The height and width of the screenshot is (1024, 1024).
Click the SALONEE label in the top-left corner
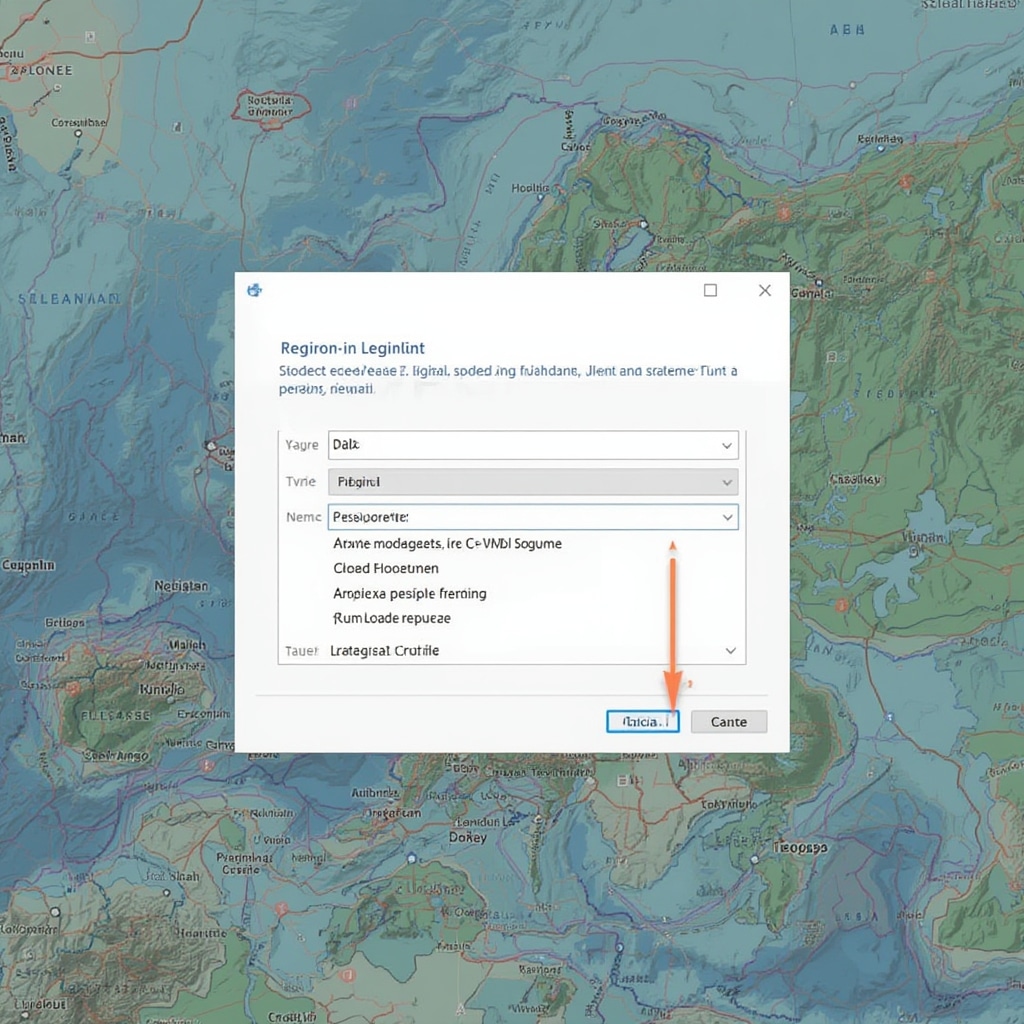click(x=40, y=71)
